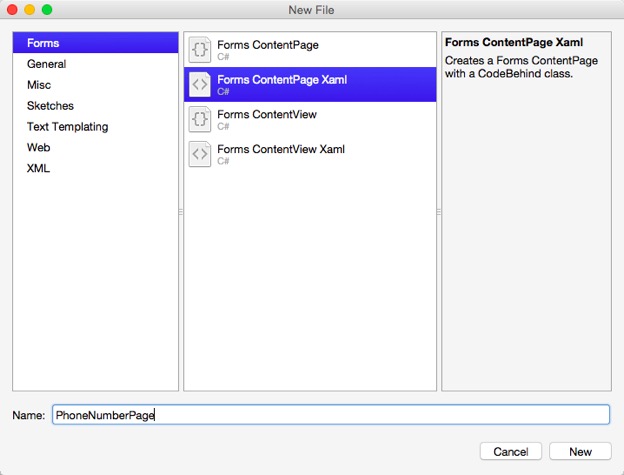Image resolution: width=624 pixels, height=475 pixels.
Task: Click the Forms ContentPage file icon
Action: [x=199, y=50]
